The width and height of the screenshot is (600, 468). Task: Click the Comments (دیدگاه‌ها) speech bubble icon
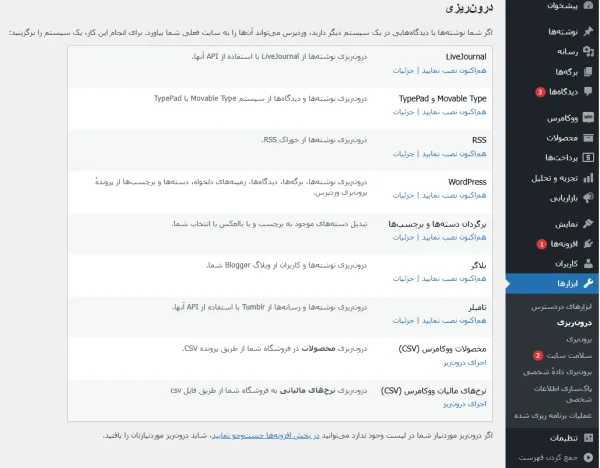click(x=588, y=91)
